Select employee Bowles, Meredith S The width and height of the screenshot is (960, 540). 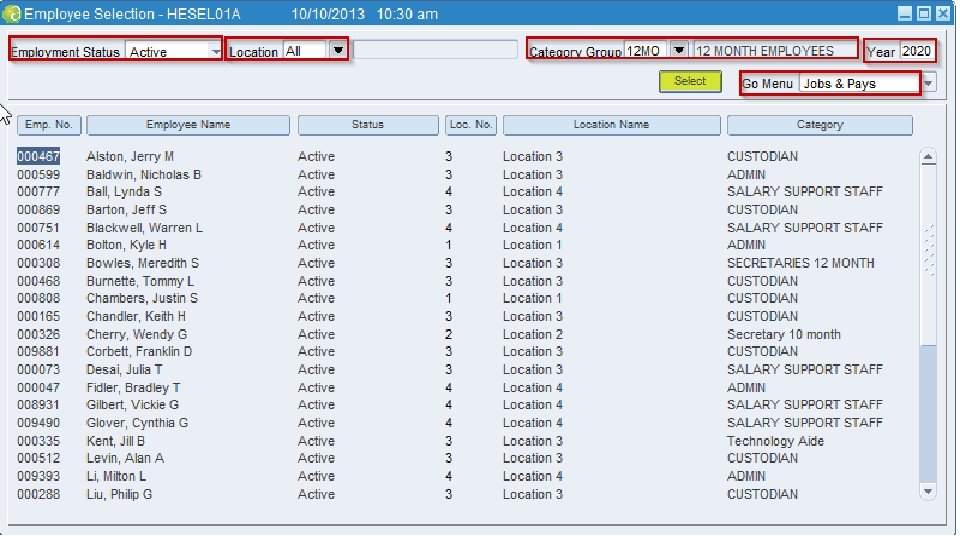(143, 263)
